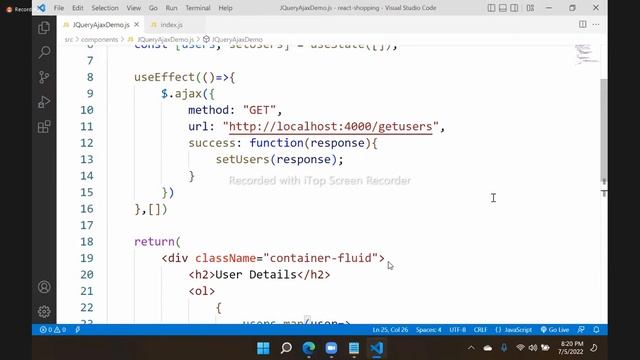The width and height of the screenshot is (640, 360).
Task: Open Windows Start button on taskbar
Action: pos(263,348)
